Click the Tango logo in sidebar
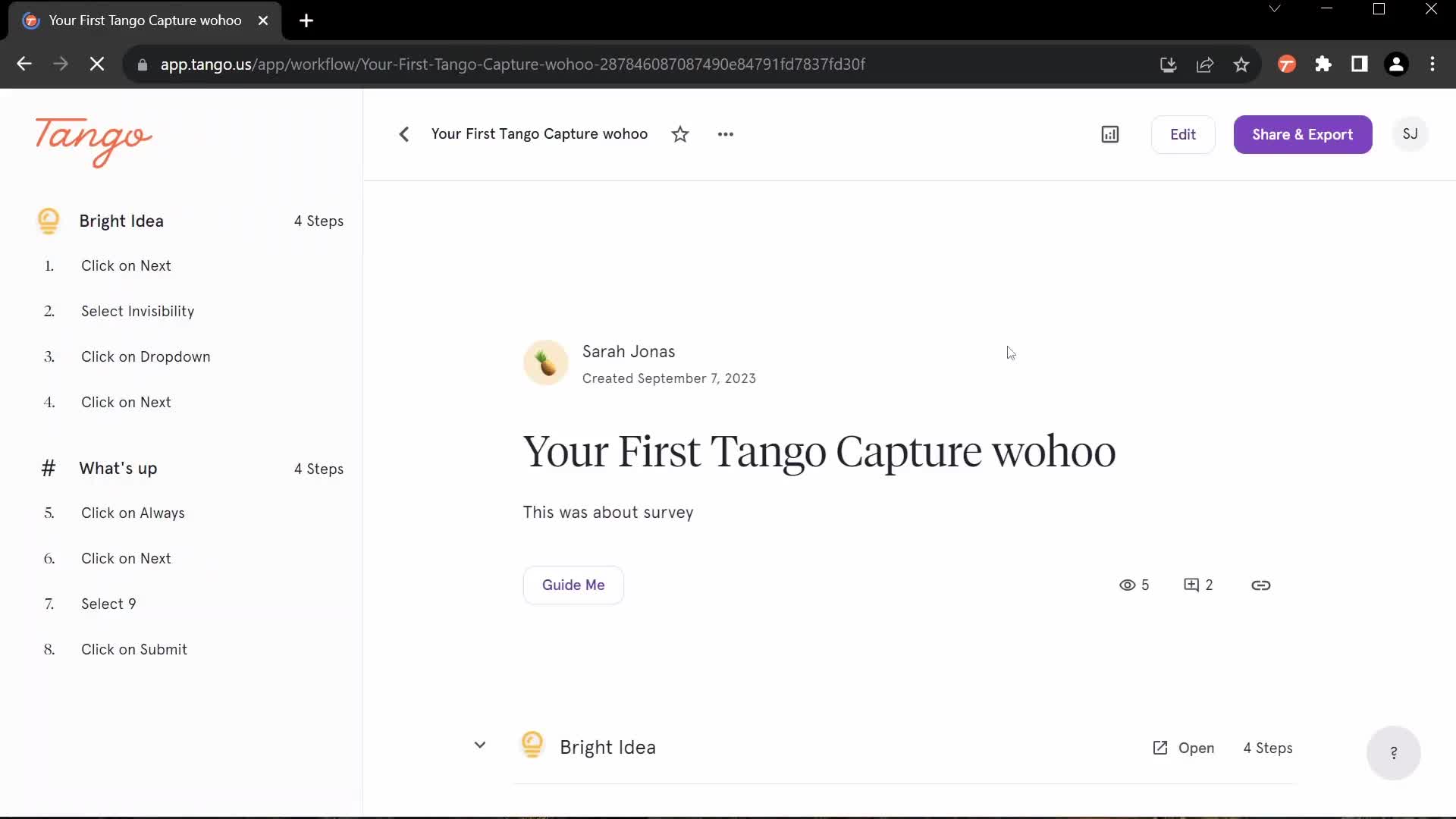 [x=93, y=142]
